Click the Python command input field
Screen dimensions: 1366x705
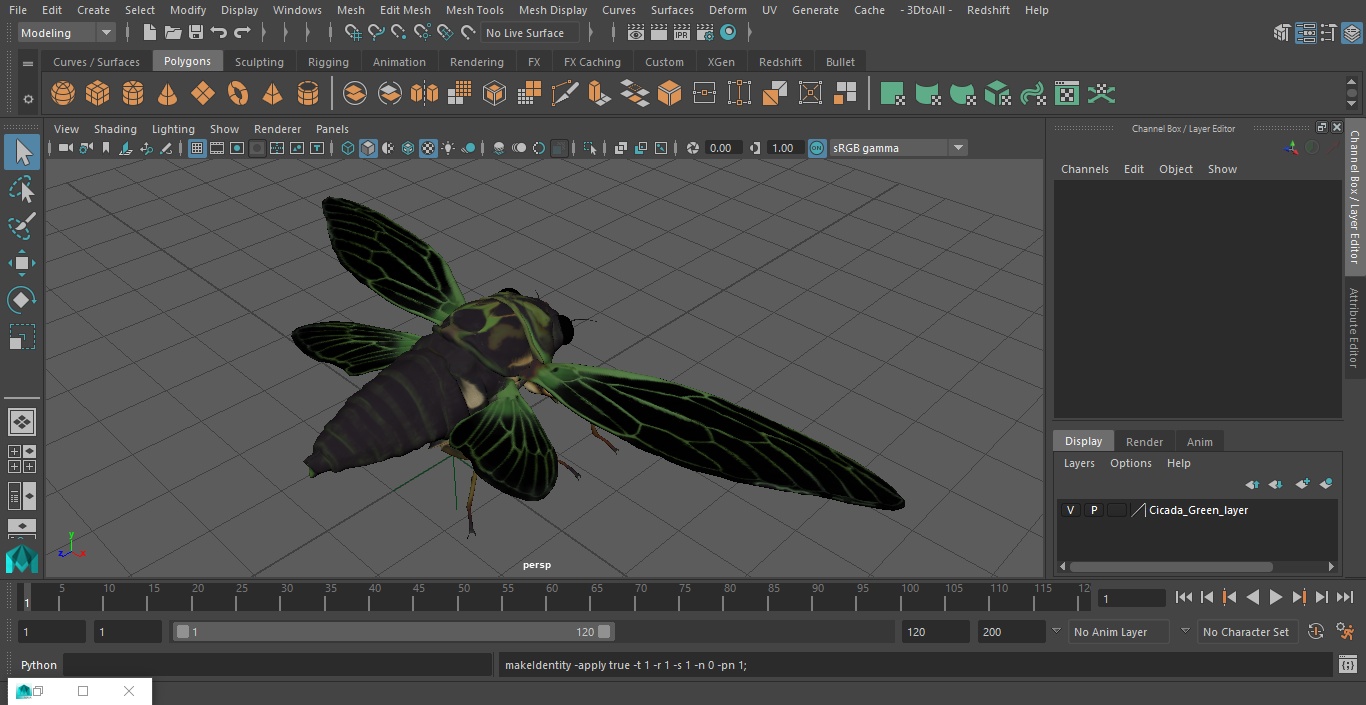277,665
